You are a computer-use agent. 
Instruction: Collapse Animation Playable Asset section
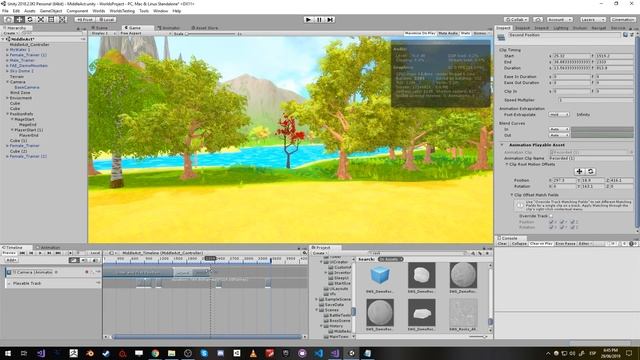pos(502,145)
